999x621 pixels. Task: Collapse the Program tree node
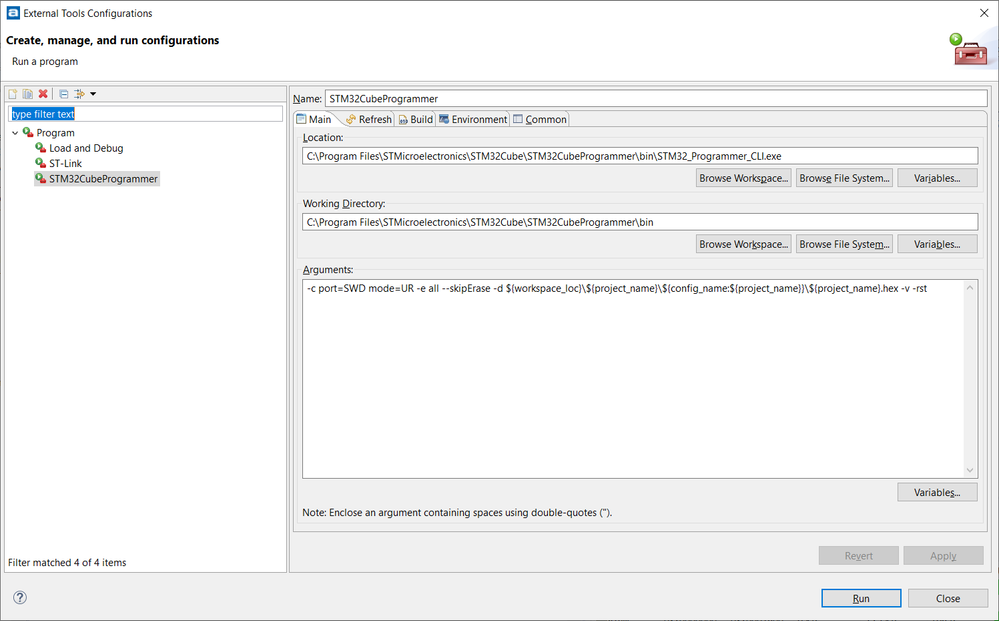pyautogui.click(x=15, y=133)
